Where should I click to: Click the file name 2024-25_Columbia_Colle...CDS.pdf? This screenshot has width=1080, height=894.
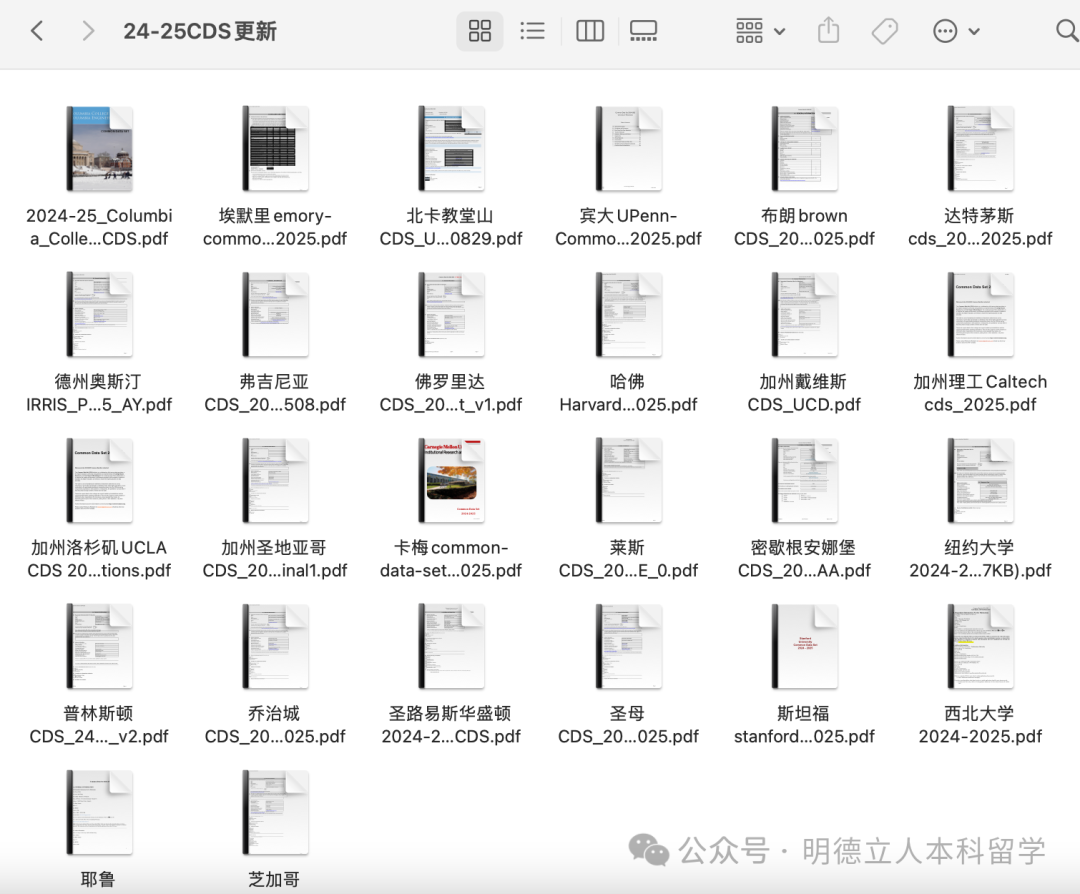point(99,227)
